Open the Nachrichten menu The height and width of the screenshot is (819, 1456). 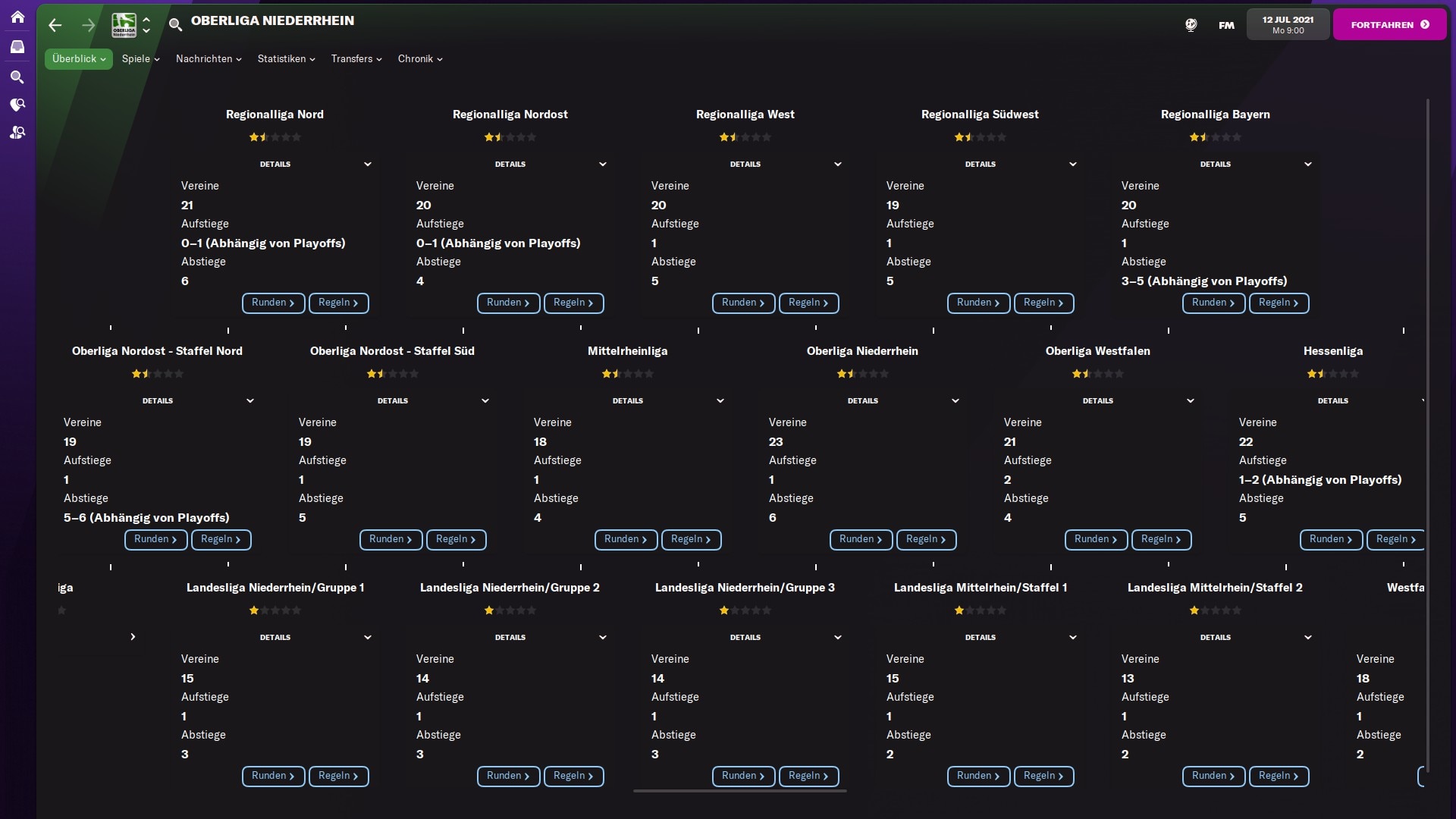209,59
